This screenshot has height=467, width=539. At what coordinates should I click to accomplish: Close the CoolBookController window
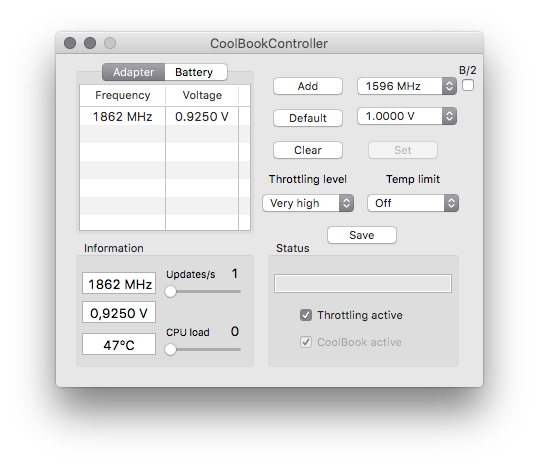(x=70, y=43)
